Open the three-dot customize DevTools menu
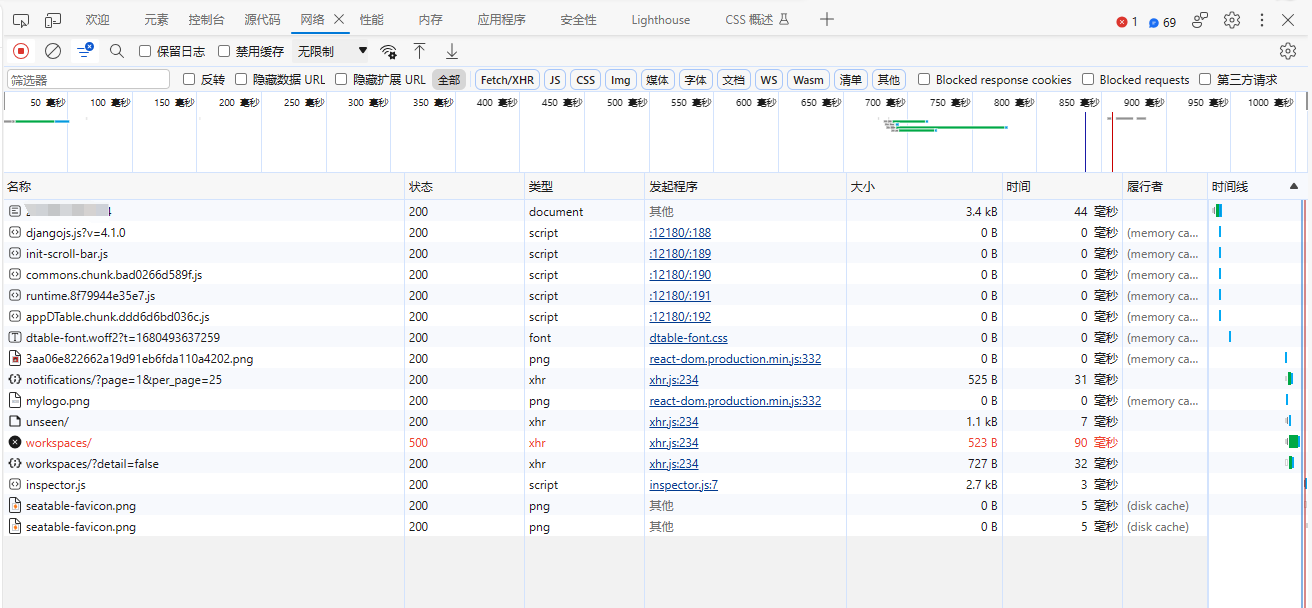1312x608 pixels. 1262,20
